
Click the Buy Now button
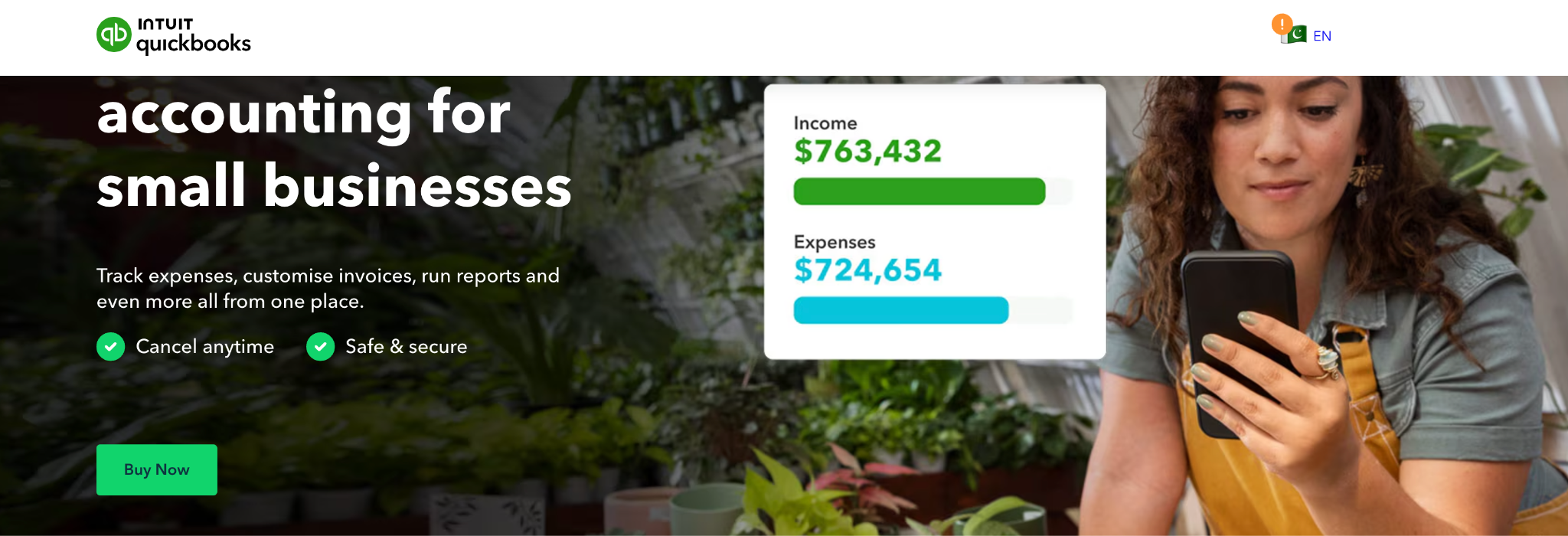pyautogui.click(x=157, y=469)
